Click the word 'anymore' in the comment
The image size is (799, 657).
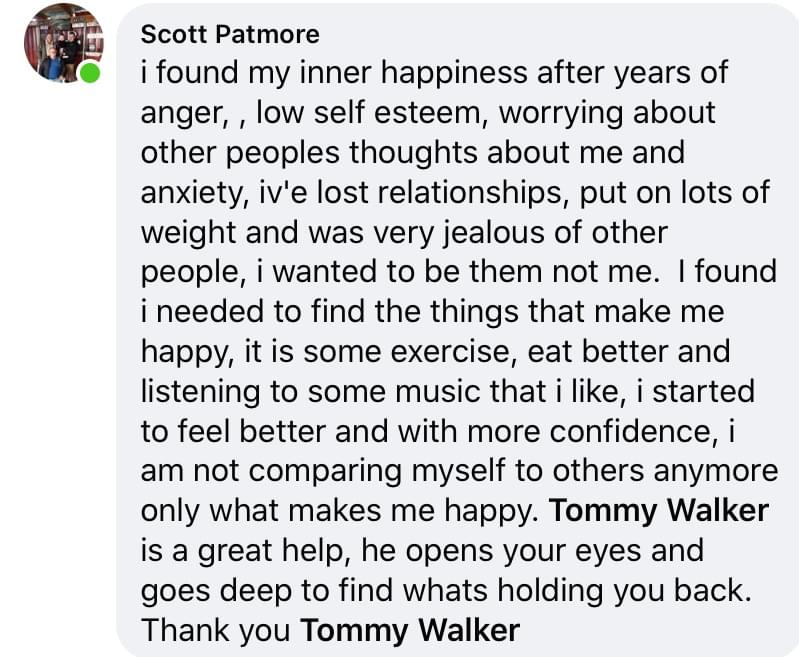pyautogui.click(x=715, y=472)
